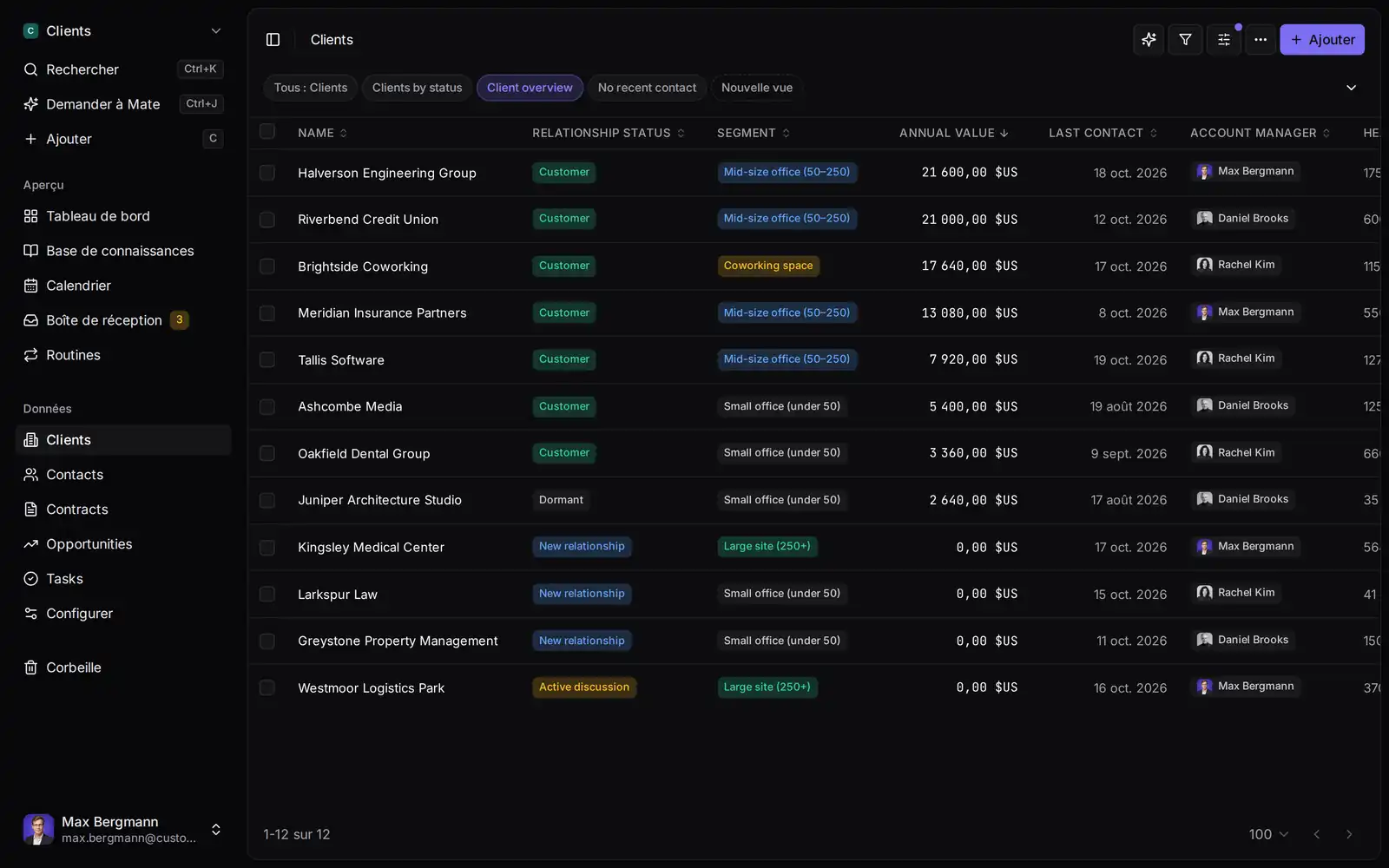Open view settings sliders icon
Screen dimensions: 1389x868
coord(1223,40)
